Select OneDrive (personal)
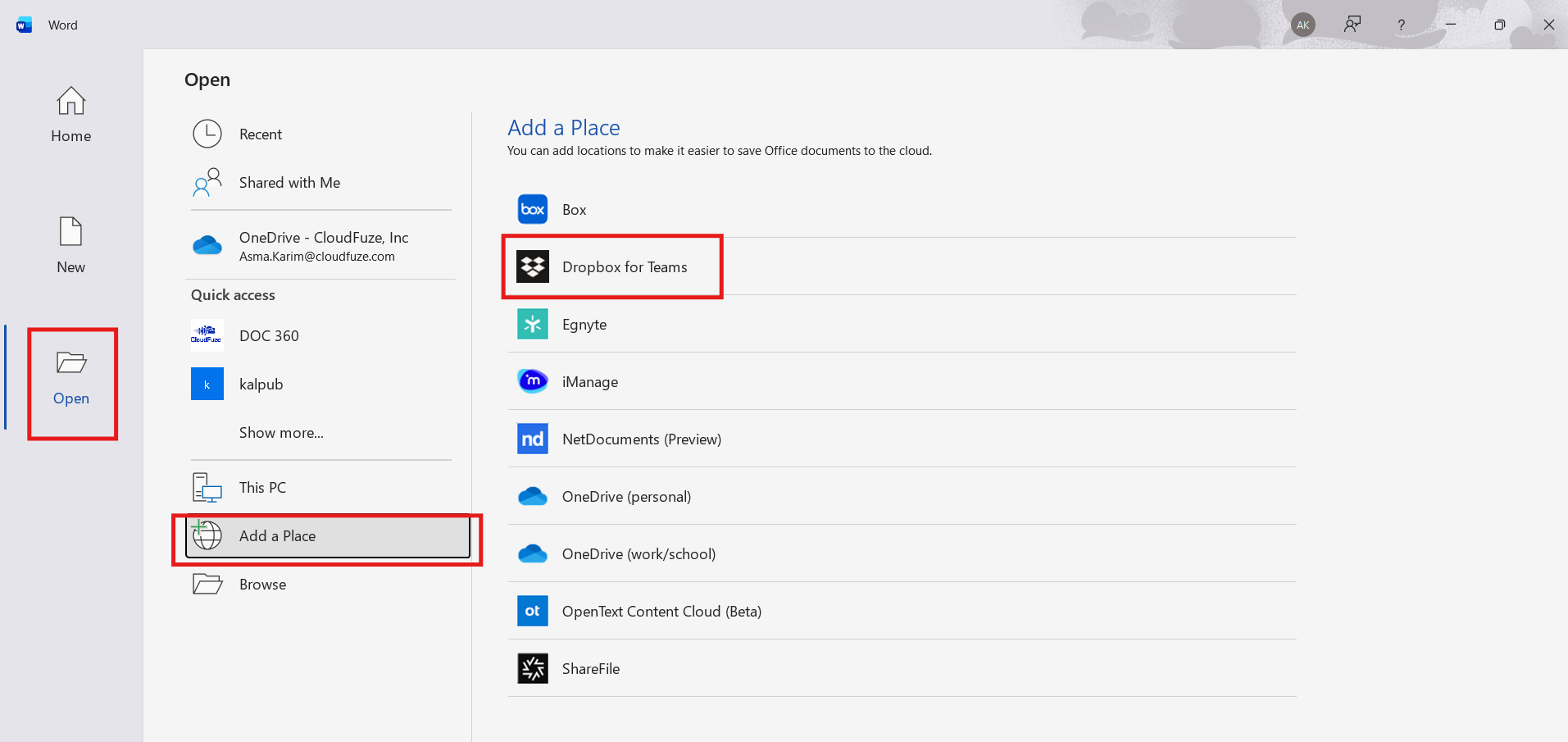This screenshot has width=1568, height=742. point(625,496)
